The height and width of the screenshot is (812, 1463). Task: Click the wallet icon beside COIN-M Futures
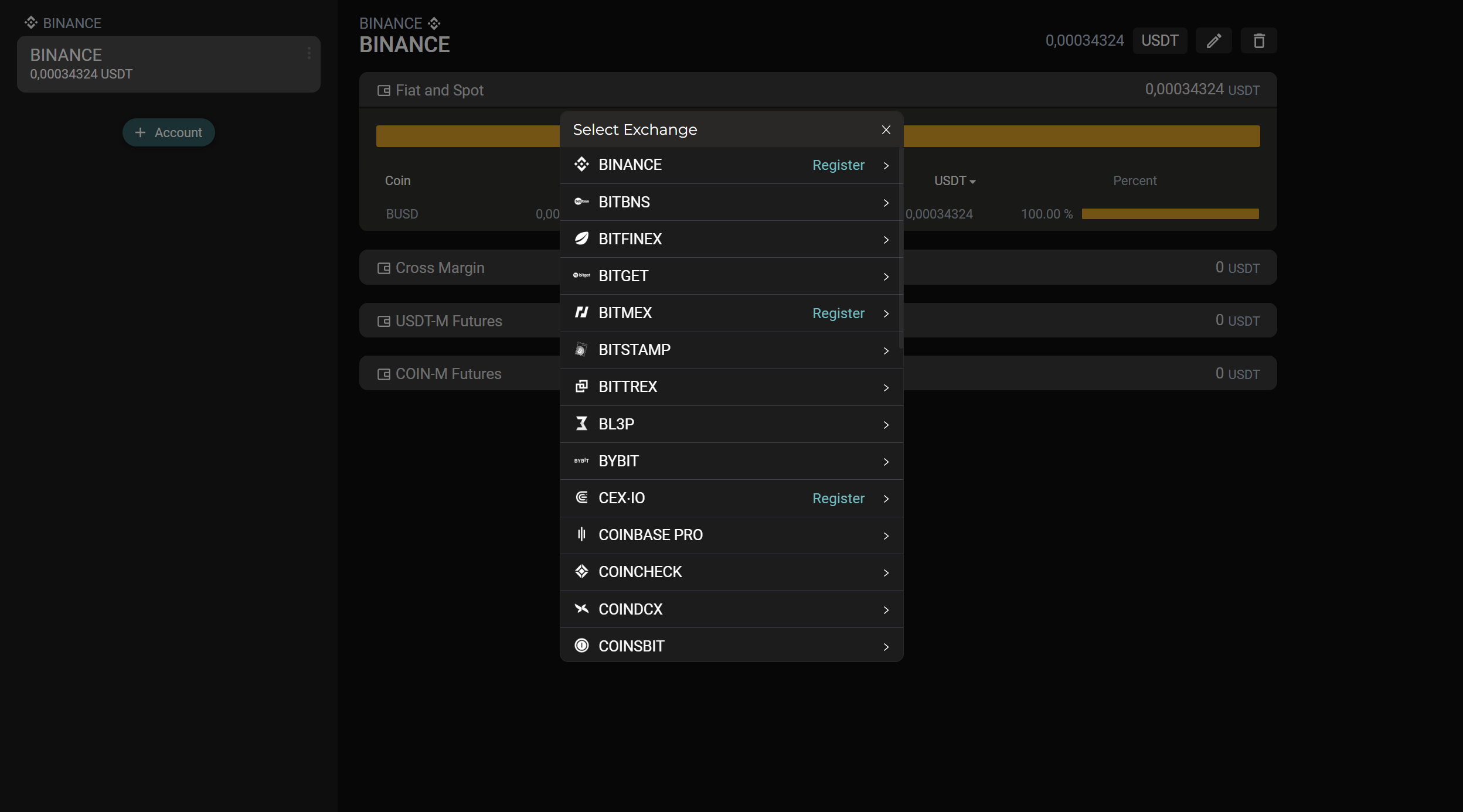(384, 374)
